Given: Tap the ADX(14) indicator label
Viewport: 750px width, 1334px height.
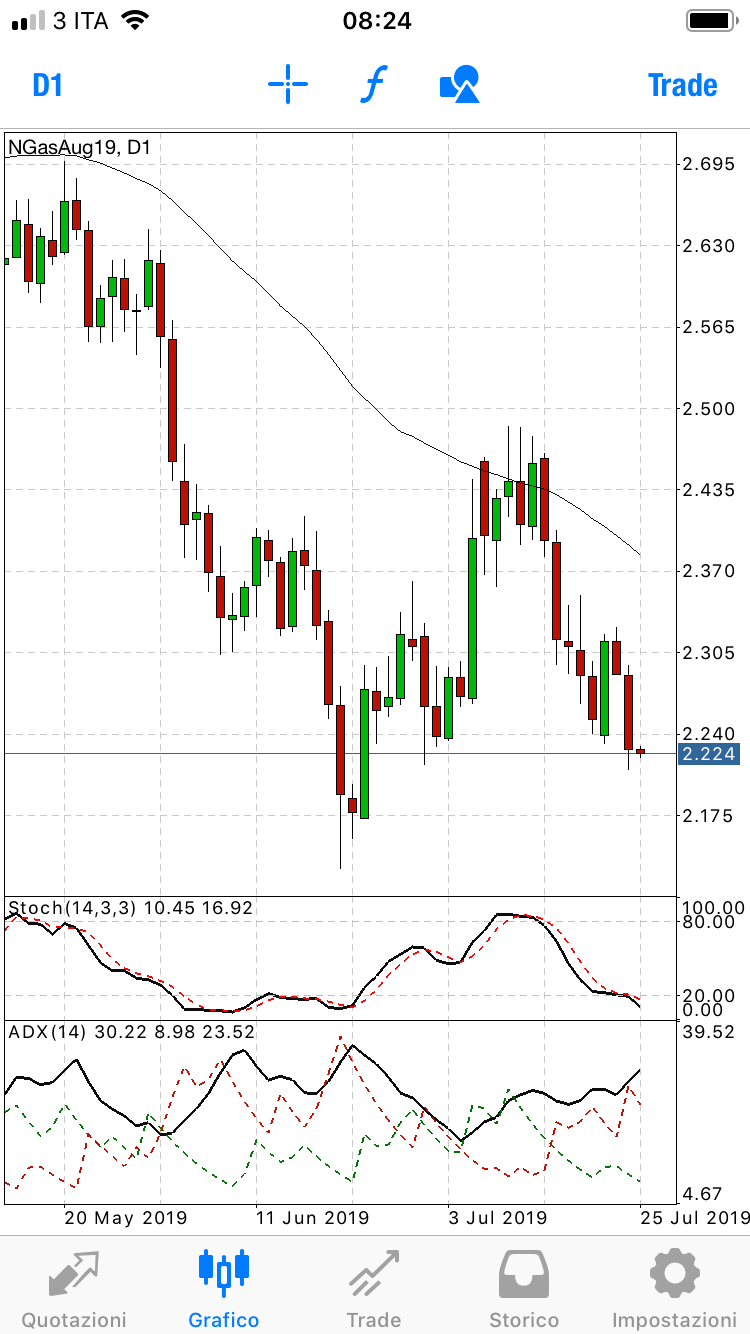Looking at the screenshot, I should pyautogui.click(x=131, y=1032).
